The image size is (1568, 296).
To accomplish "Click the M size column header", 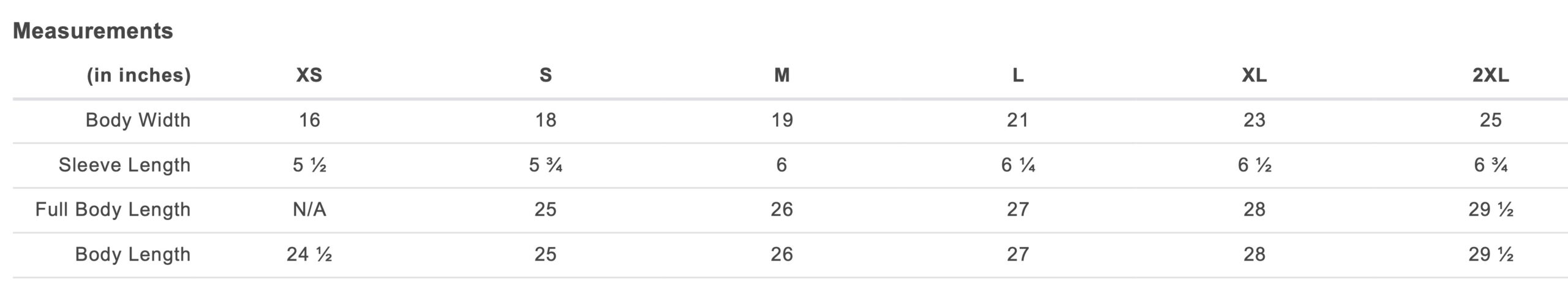I will tap(782, 75).
